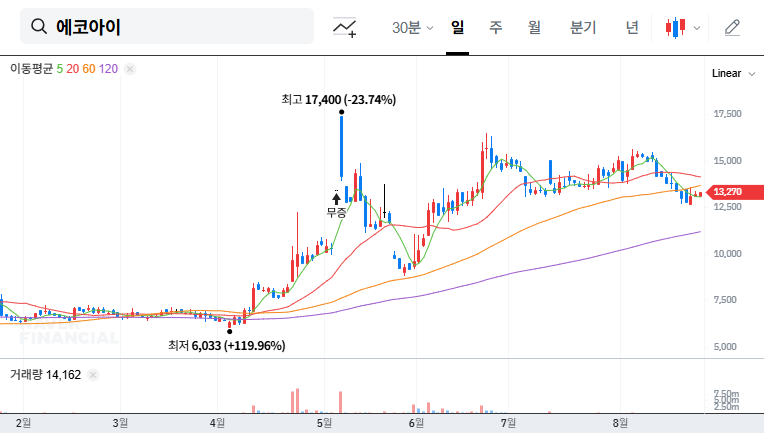Viewport: 764px width, 433px height.
Task: Click the 무증 event arrow marker
Action: click(336, 198)
